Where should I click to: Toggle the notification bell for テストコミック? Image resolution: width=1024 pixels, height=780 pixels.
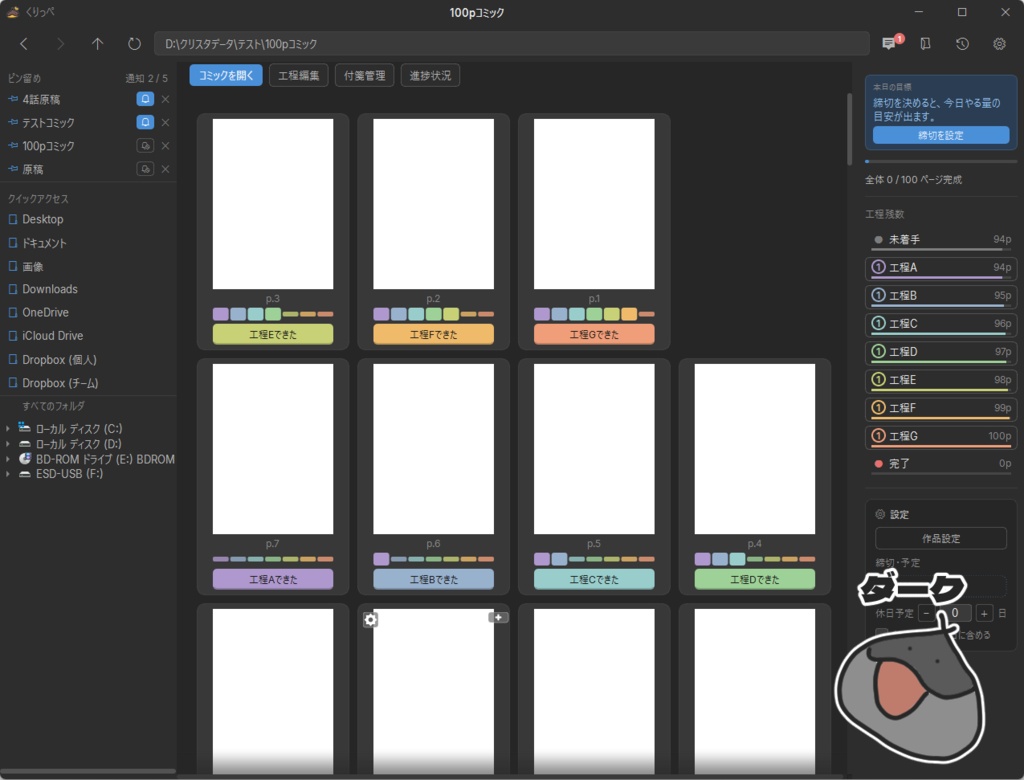[145, 122]
